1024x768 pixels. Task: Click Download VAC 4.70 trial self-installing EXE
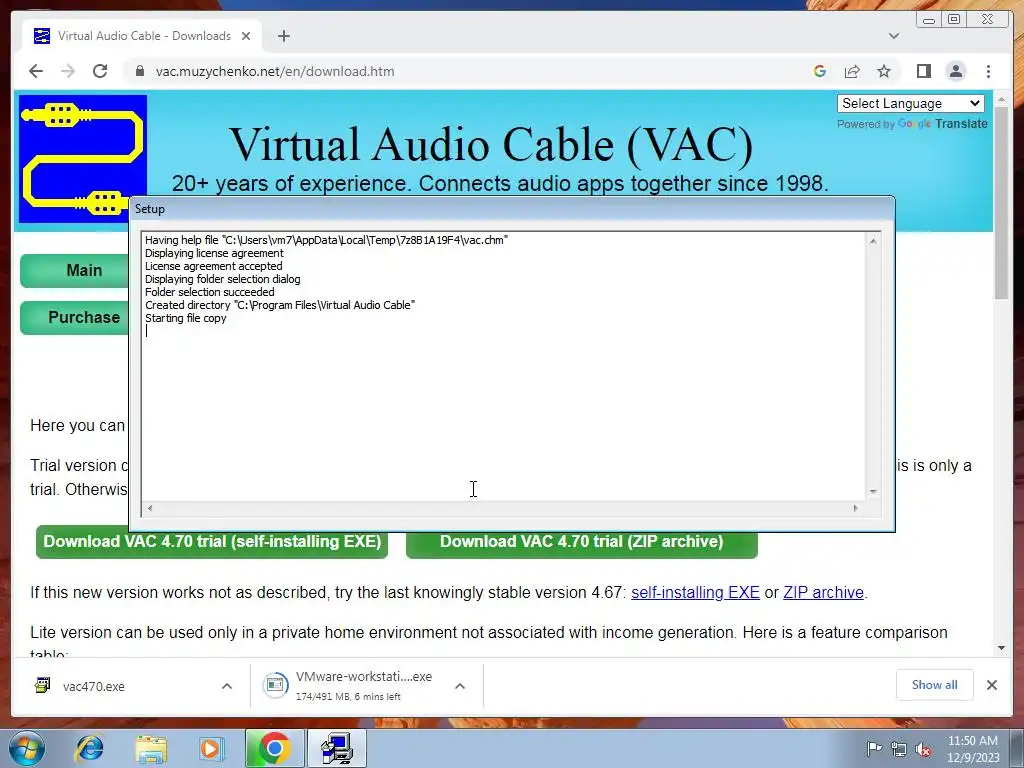tap(212, 542)
